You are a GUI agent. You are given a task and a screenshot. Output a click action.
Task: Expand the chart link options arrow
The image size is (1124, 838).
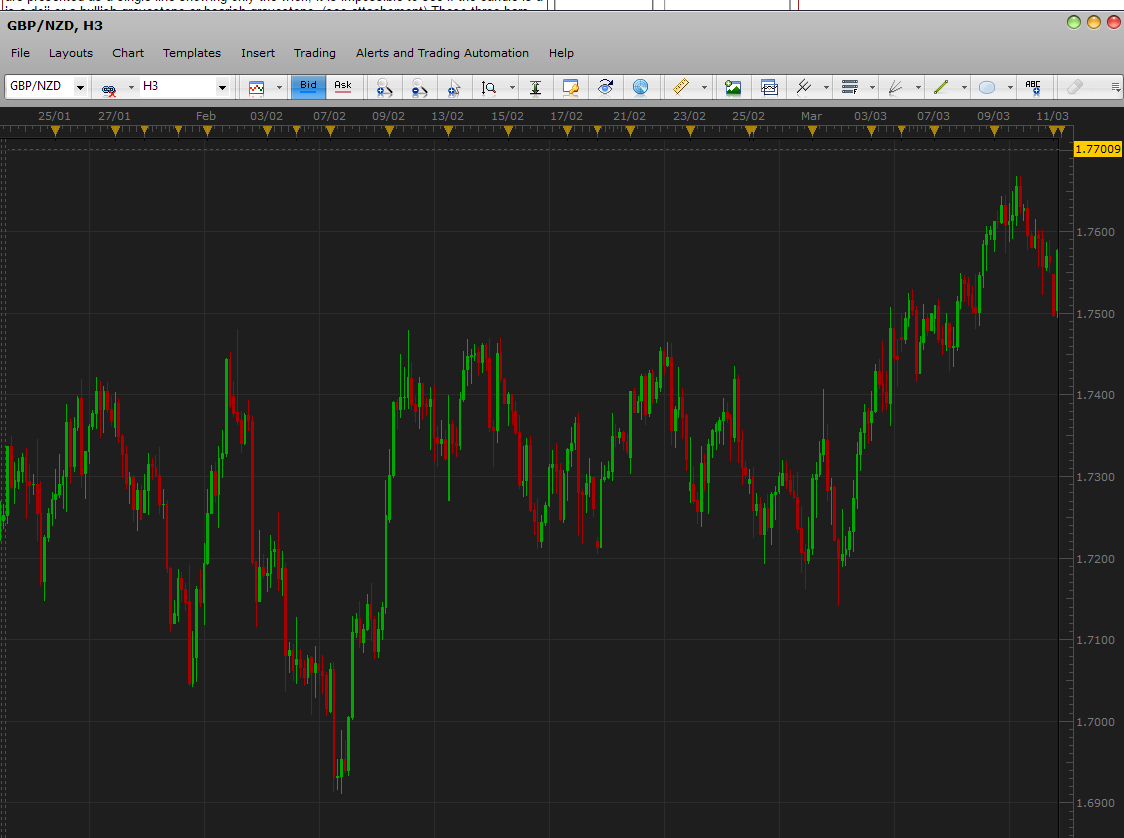pyautogui.click(x=131, y=87)
